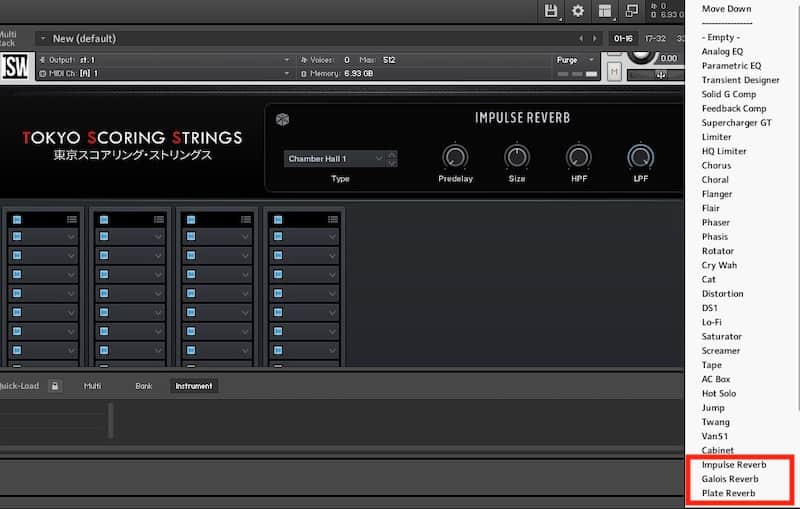This screenshot has width=800, height=509.
Task: Switch to the 01-16 rack page
Action: [623, 38]
